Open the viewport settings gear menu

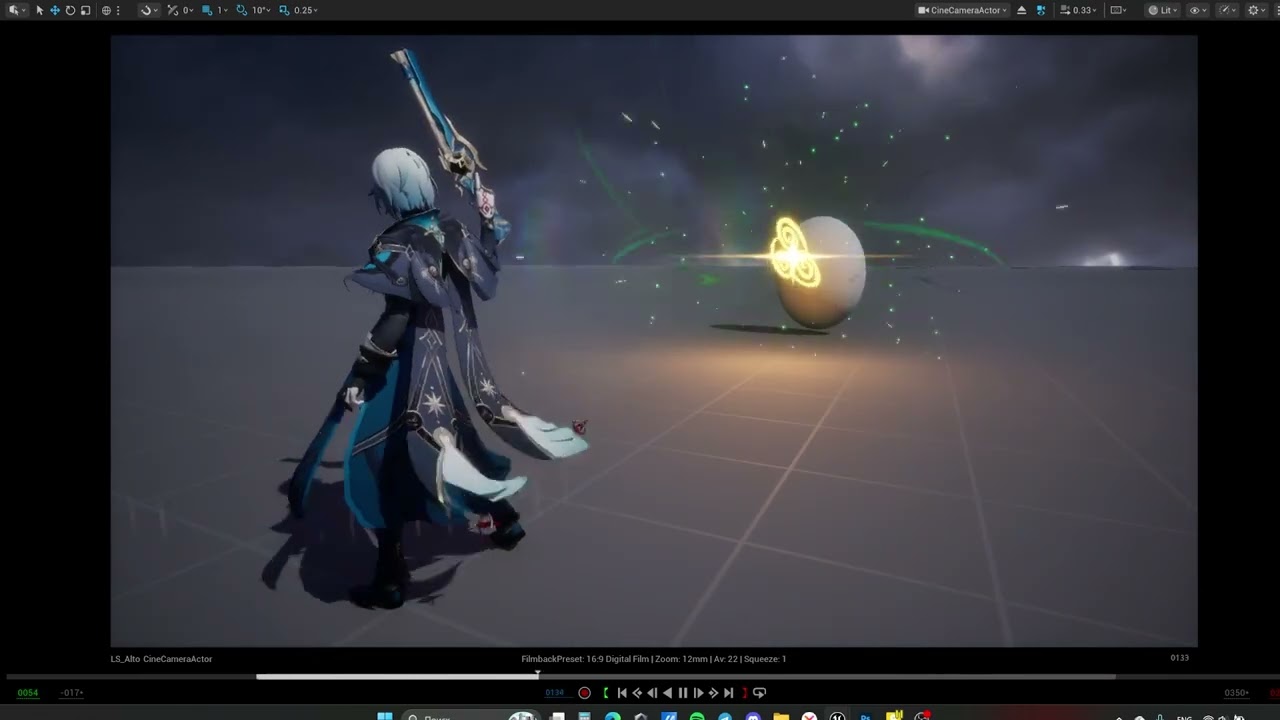1257,10
